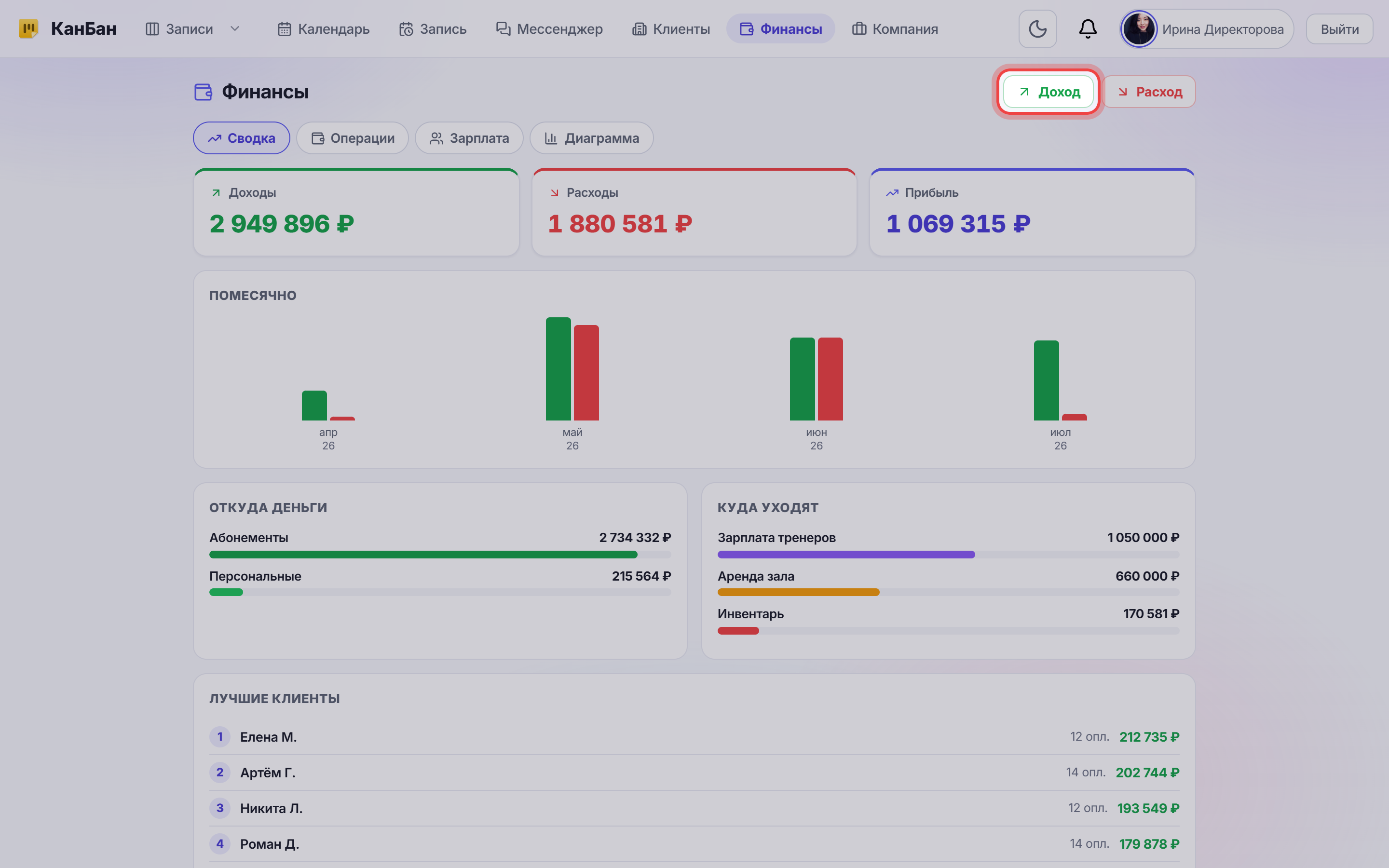1389x868 pixels.
Task: Expand the Записи dropdown chevron
Action: tap(235, 29)
